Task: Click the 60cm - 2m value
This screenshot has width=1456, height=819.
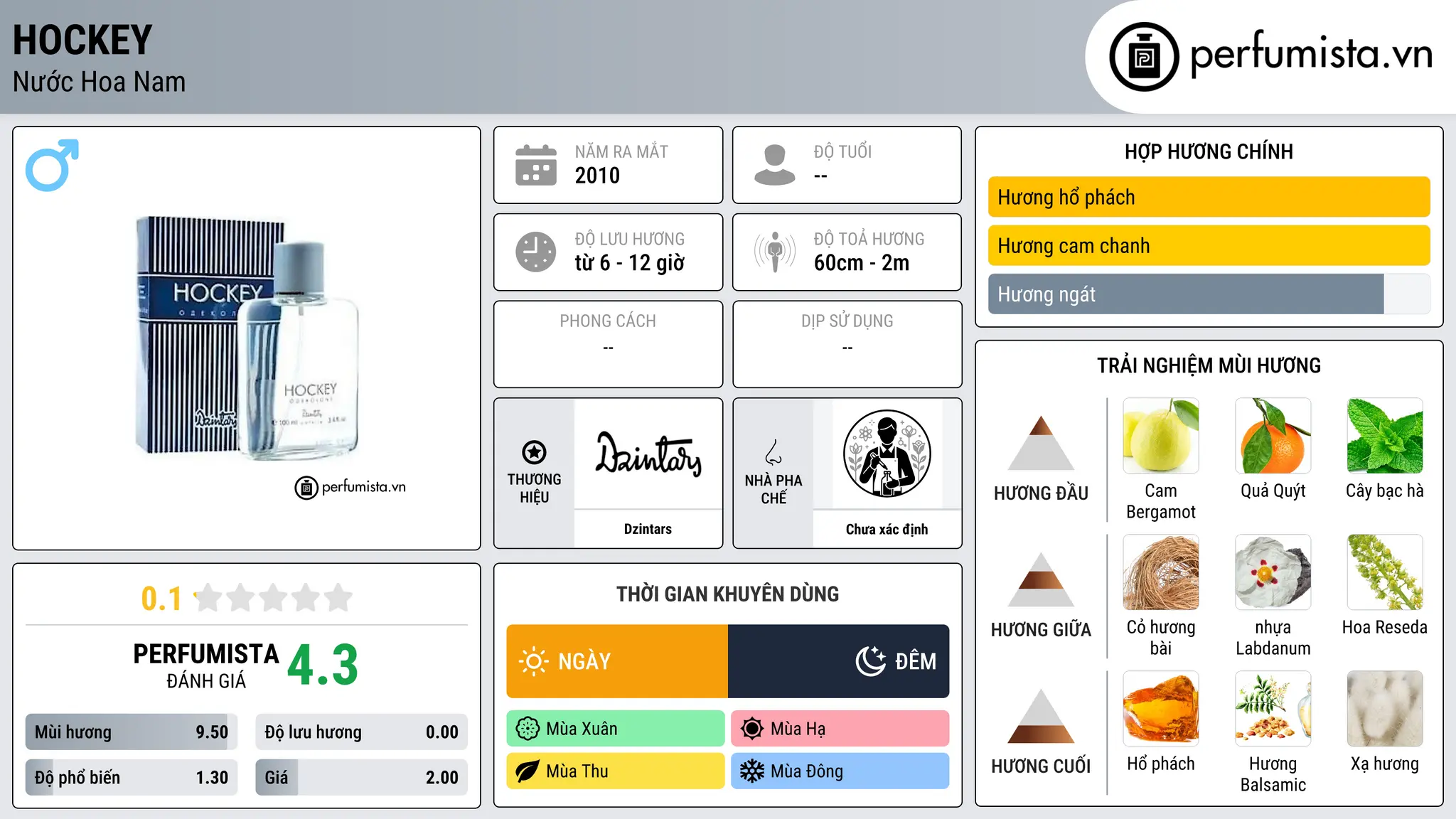Action: [861, 263]
